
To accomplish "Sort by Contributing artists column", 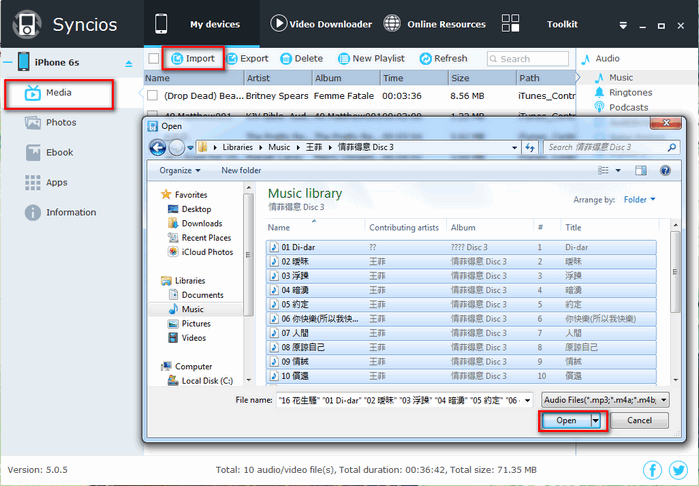I will [x=404, y=227].
